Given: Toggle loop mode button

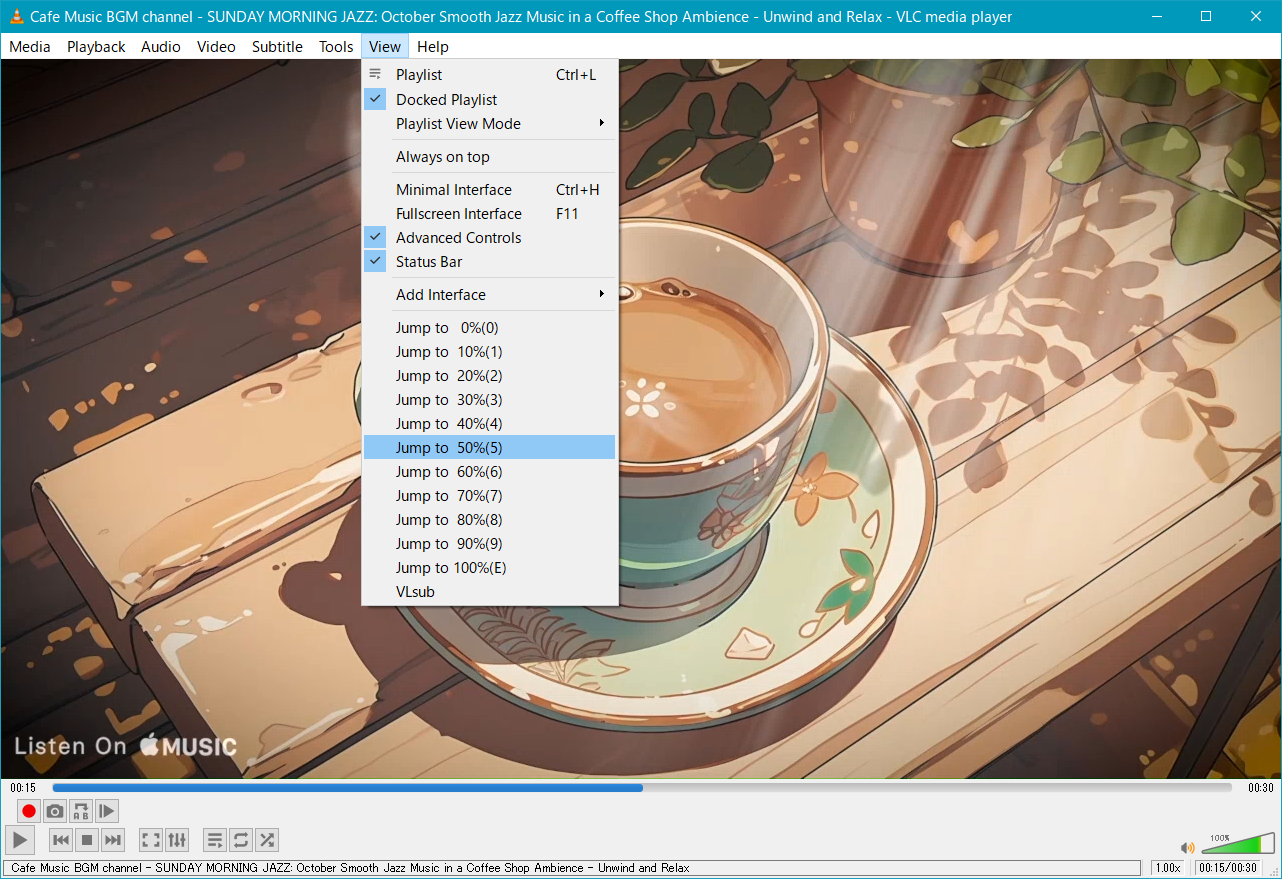Looking at the screenshot, I should [x=241, y=840].
